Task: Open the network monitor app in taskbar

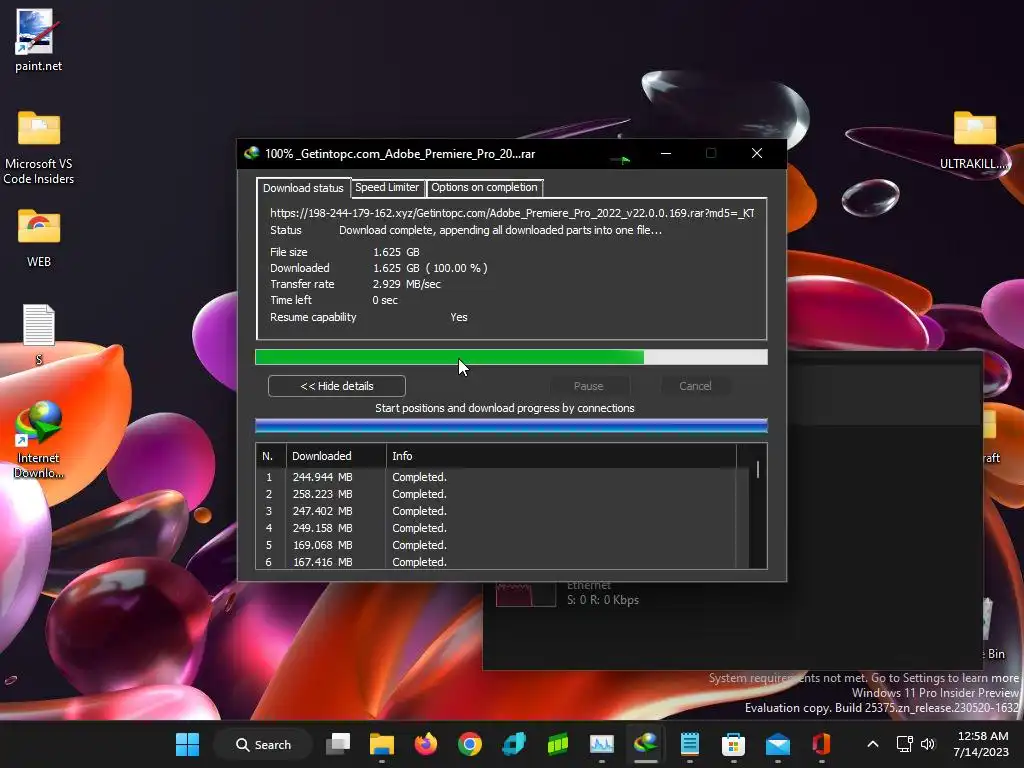Action: 601,744
